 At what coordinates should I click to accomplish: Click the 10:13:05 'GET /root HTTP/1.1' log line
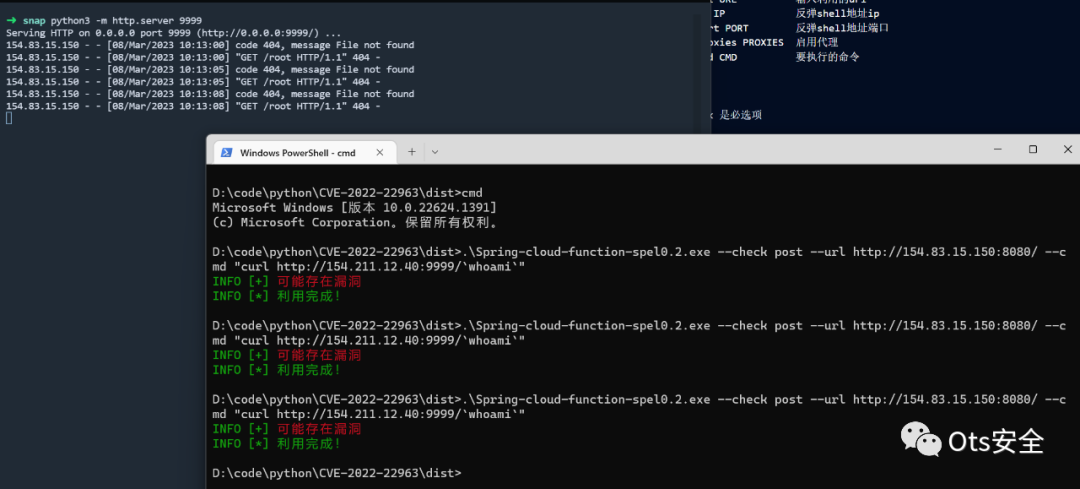coord(193,82)
